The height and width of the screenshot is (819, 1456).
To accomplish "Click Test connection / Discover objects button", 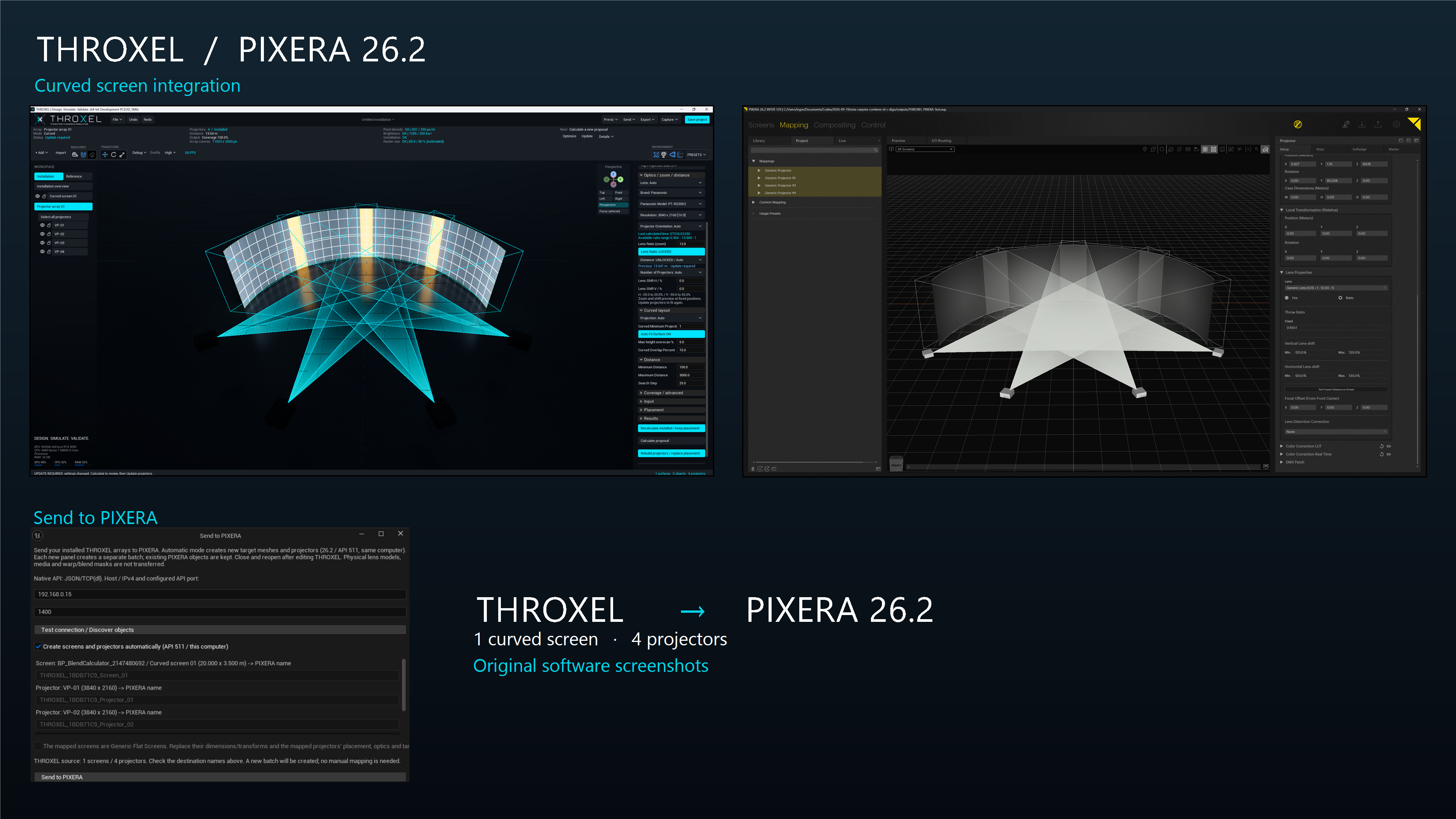I will point(220,630).
